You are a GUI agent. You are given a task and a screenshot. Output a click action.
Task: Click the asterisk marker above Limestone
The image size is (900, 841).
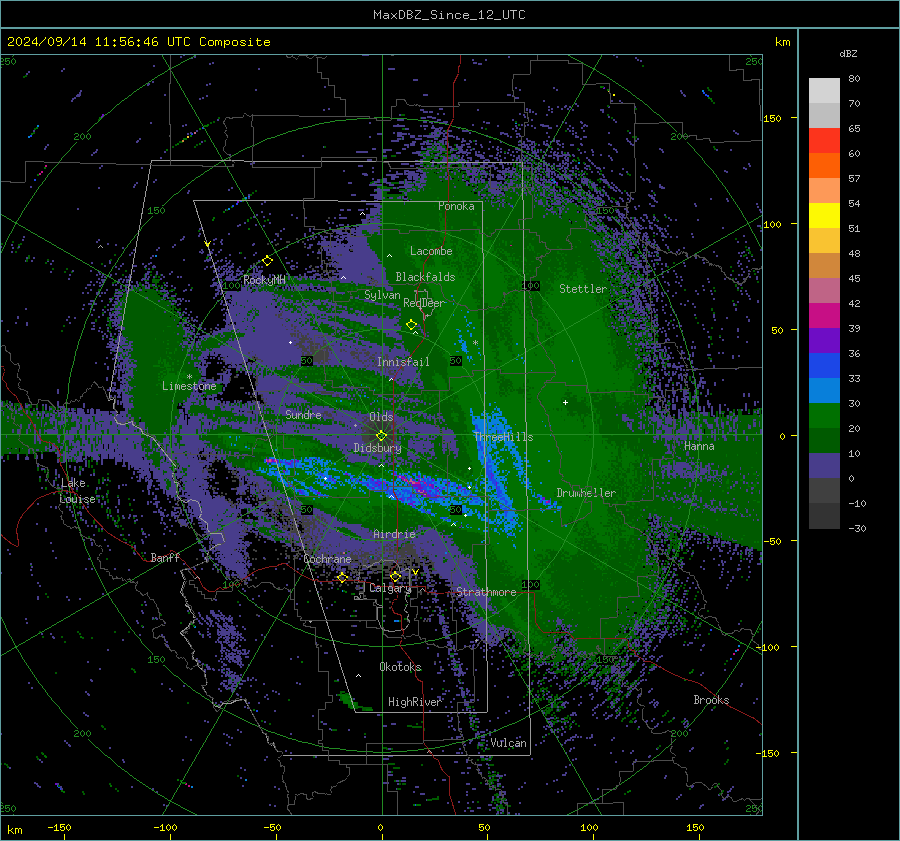189,377
